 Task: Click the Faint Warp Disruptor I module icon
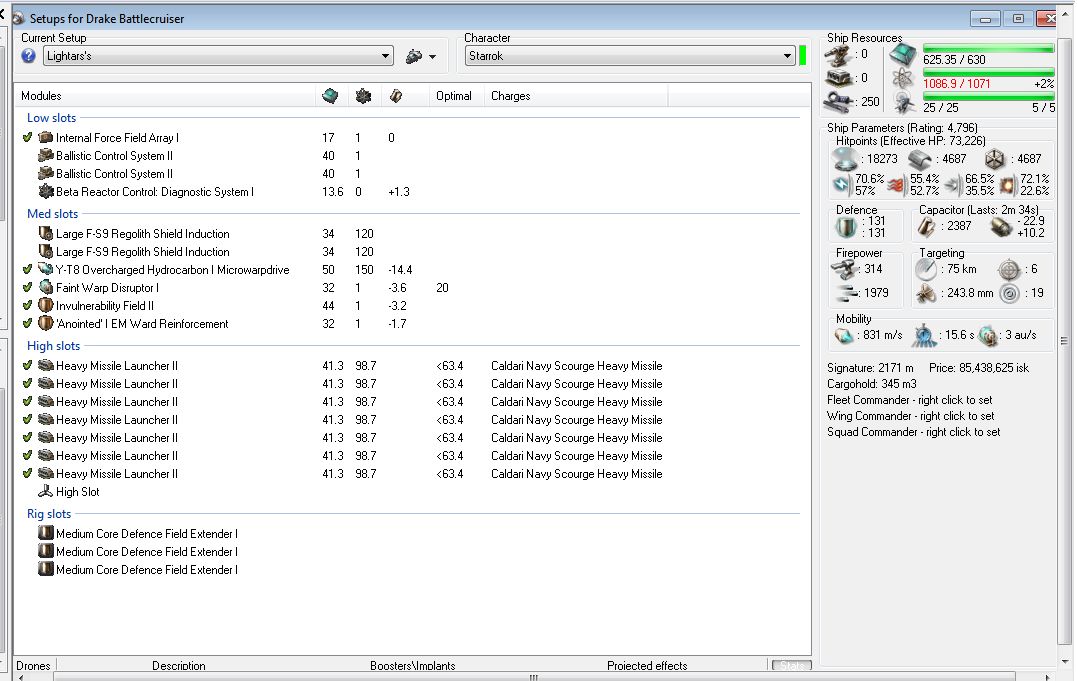[x=45, y=287]
